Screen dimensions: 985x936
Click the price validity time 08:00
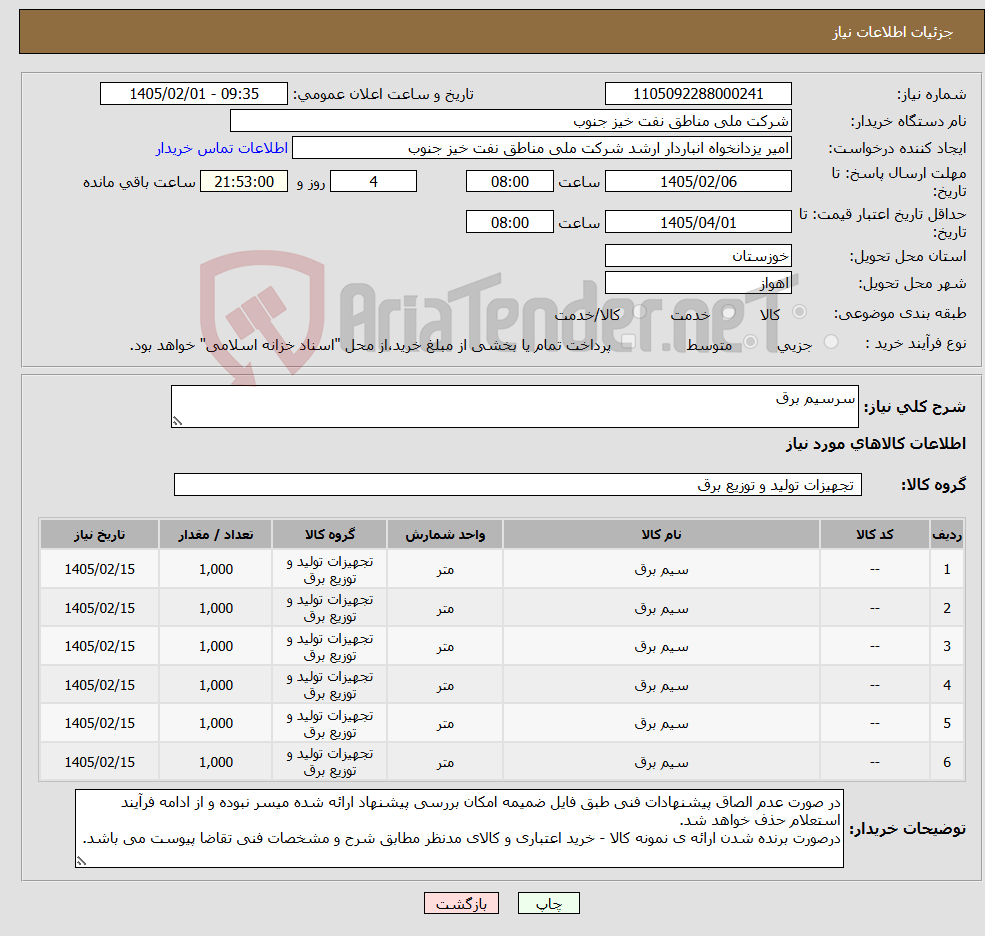pos(509,222)
